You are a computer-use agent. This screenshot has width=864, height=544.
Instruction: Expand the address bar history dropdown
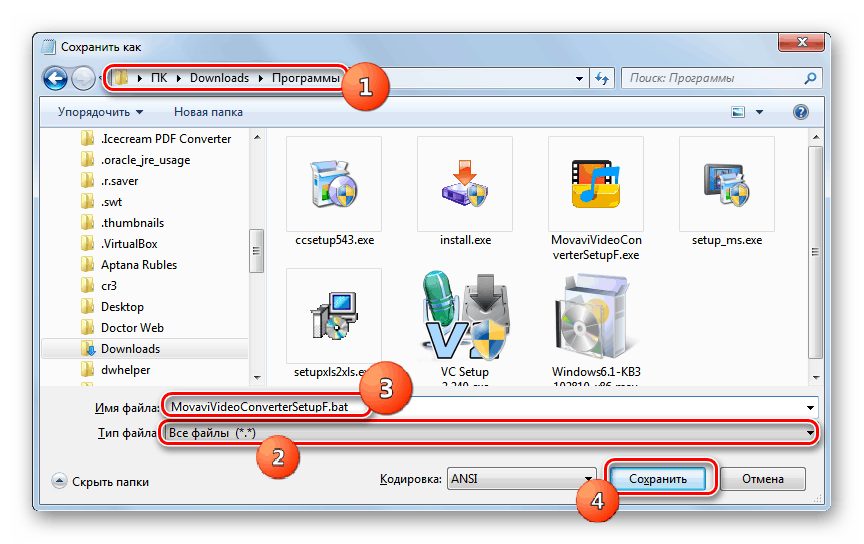tap(579, 79)
